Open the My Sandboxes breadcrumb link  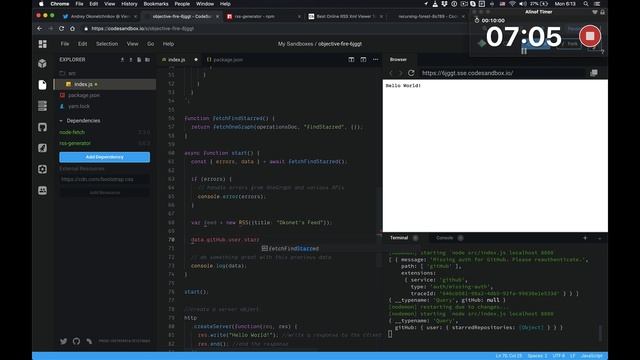pos(296,44)
